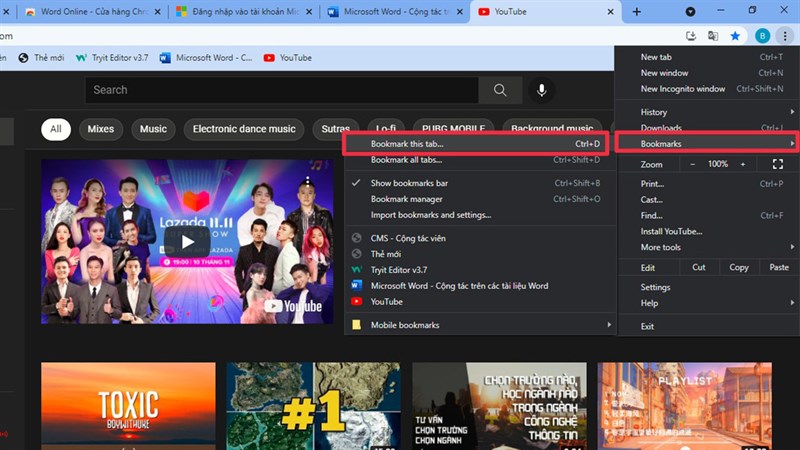The height and width of the screenshot is (450, 800).
Task: Open Thẻ mới bookmark in bookmarks bar
Action: [x=41, y=58]
